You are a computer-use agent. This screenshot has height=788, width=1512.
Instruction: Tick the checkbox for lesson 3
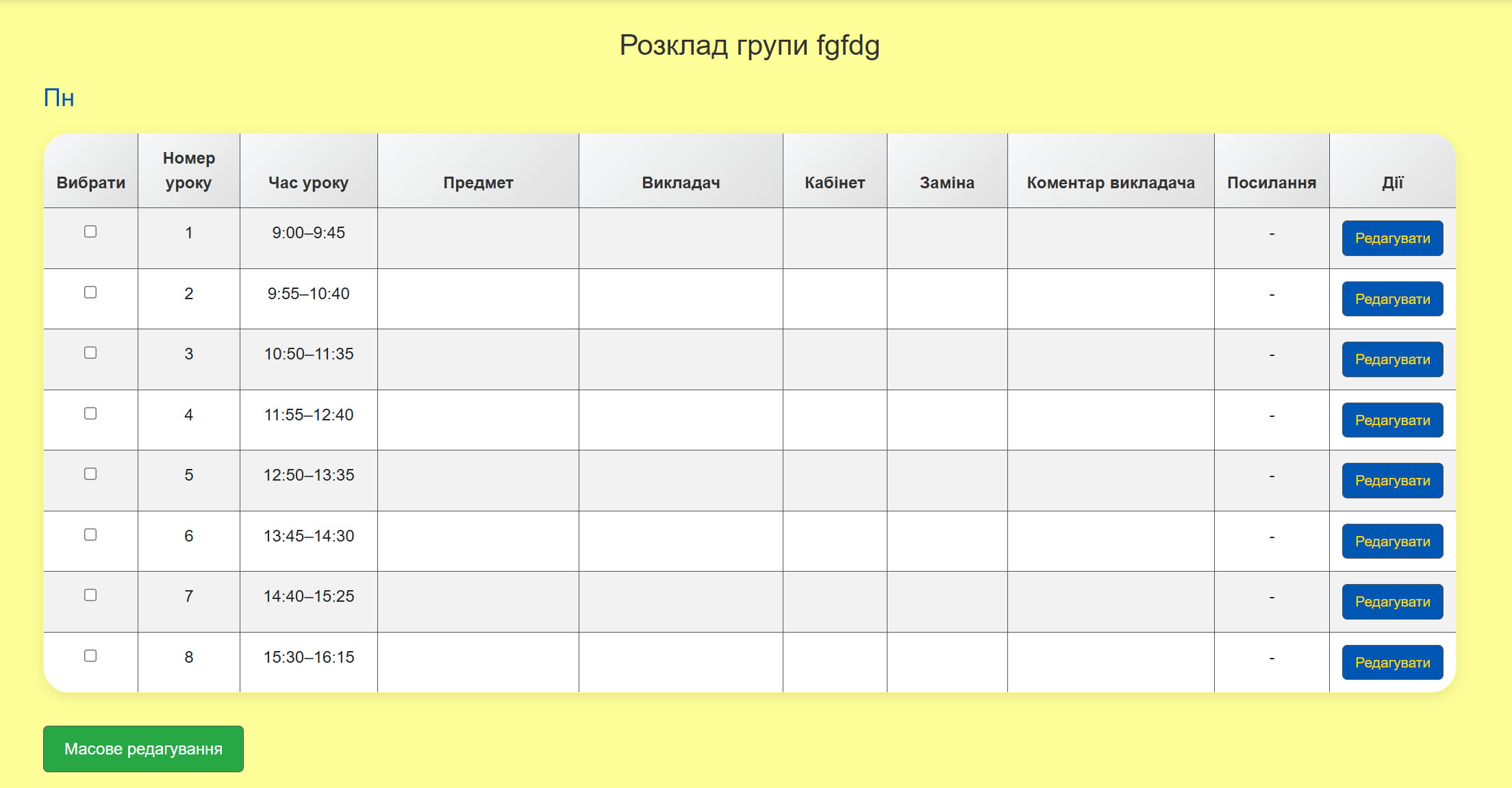coord(90,353)
